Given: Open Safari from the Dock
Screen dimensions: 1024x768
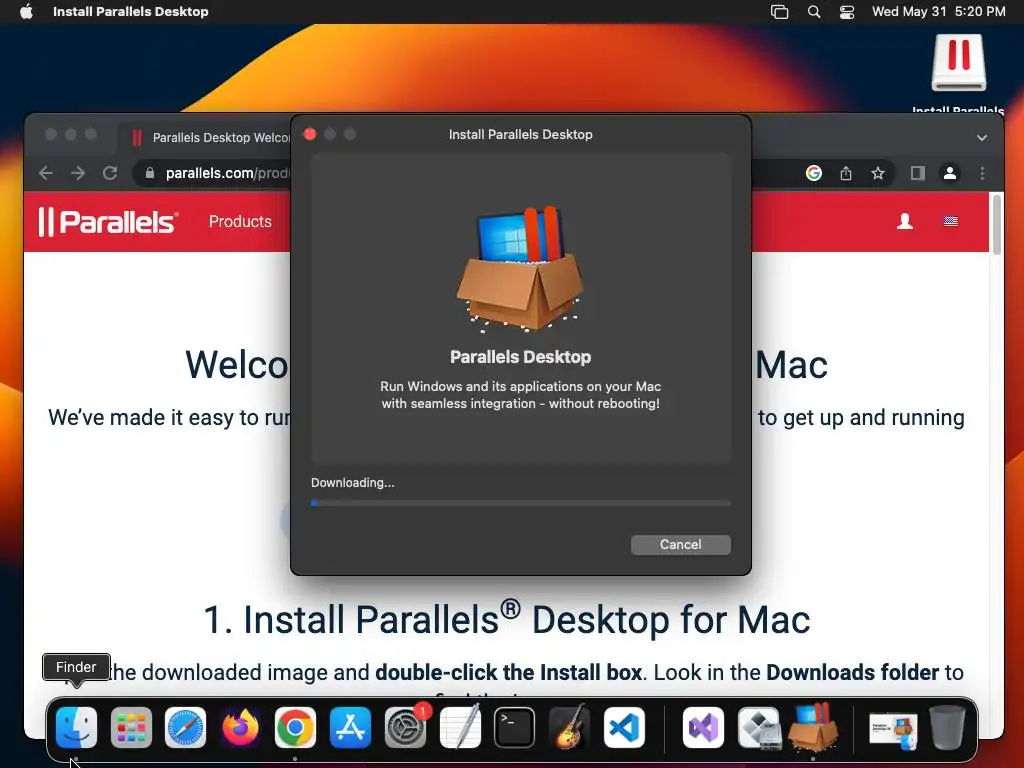Looking at the screenshot, I should (185, 728).
